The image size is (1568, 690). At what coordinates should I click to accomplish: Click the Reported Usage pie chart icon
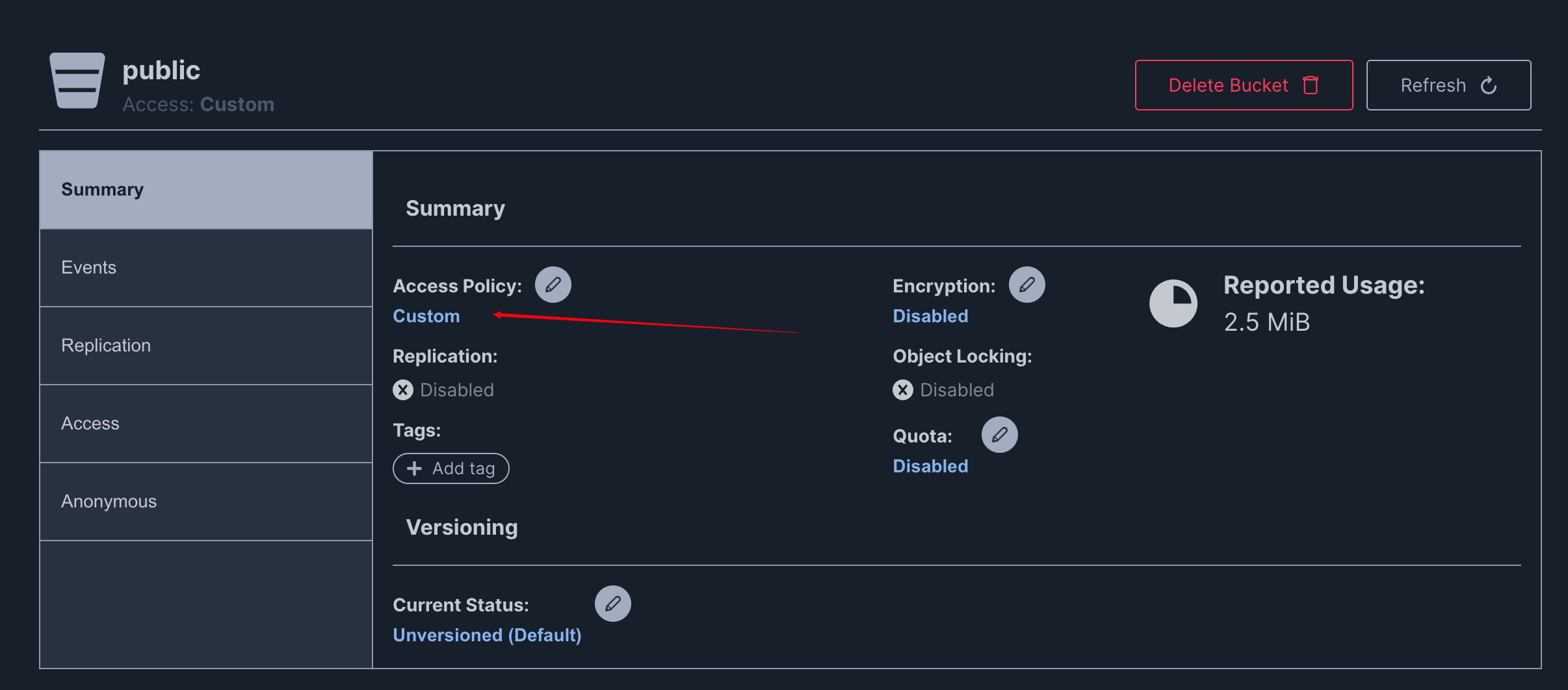(x=1173, y=303)
